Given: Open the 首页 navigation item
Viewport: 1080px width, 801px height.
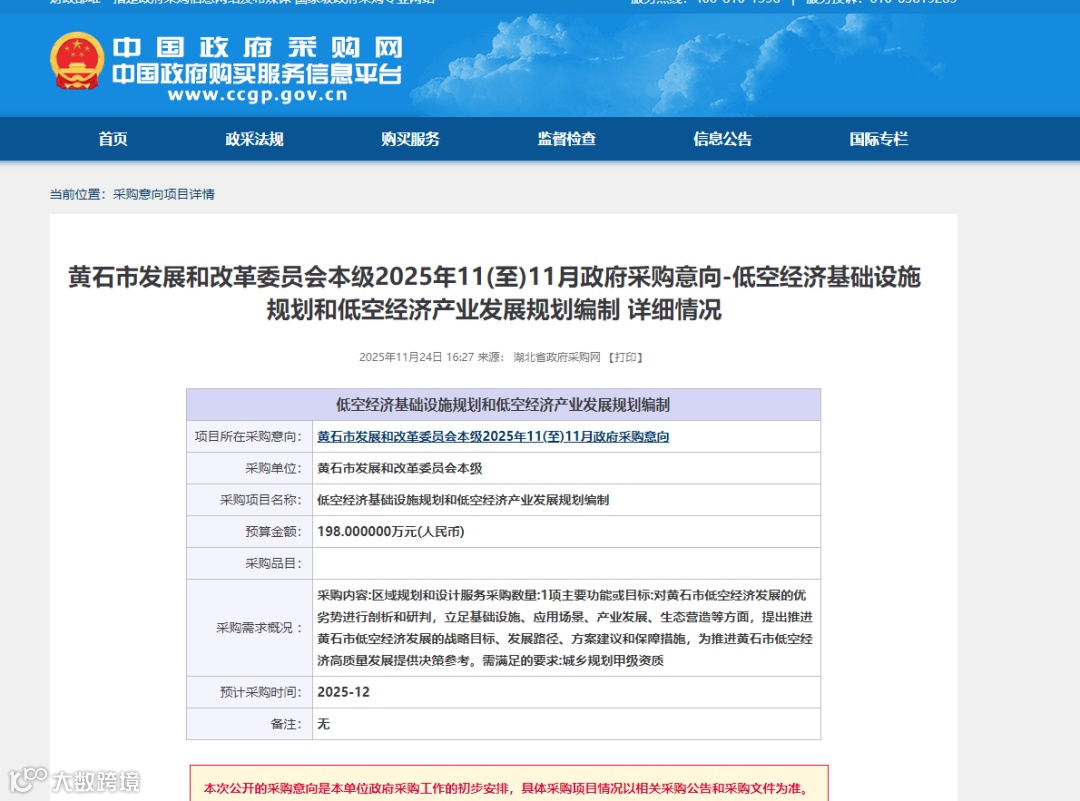Looking at the screenshot, I should pyautogui.click(x=113, y=139).
